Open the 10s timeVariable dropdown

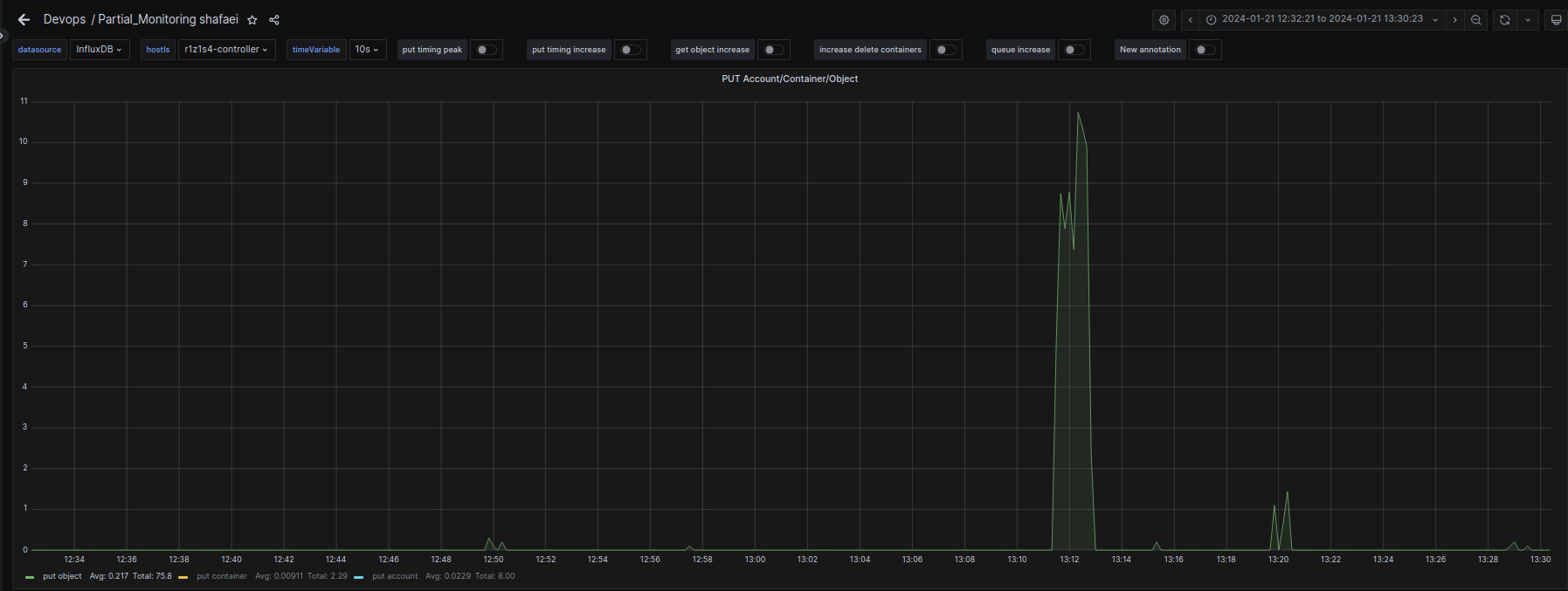coord(367,50)
